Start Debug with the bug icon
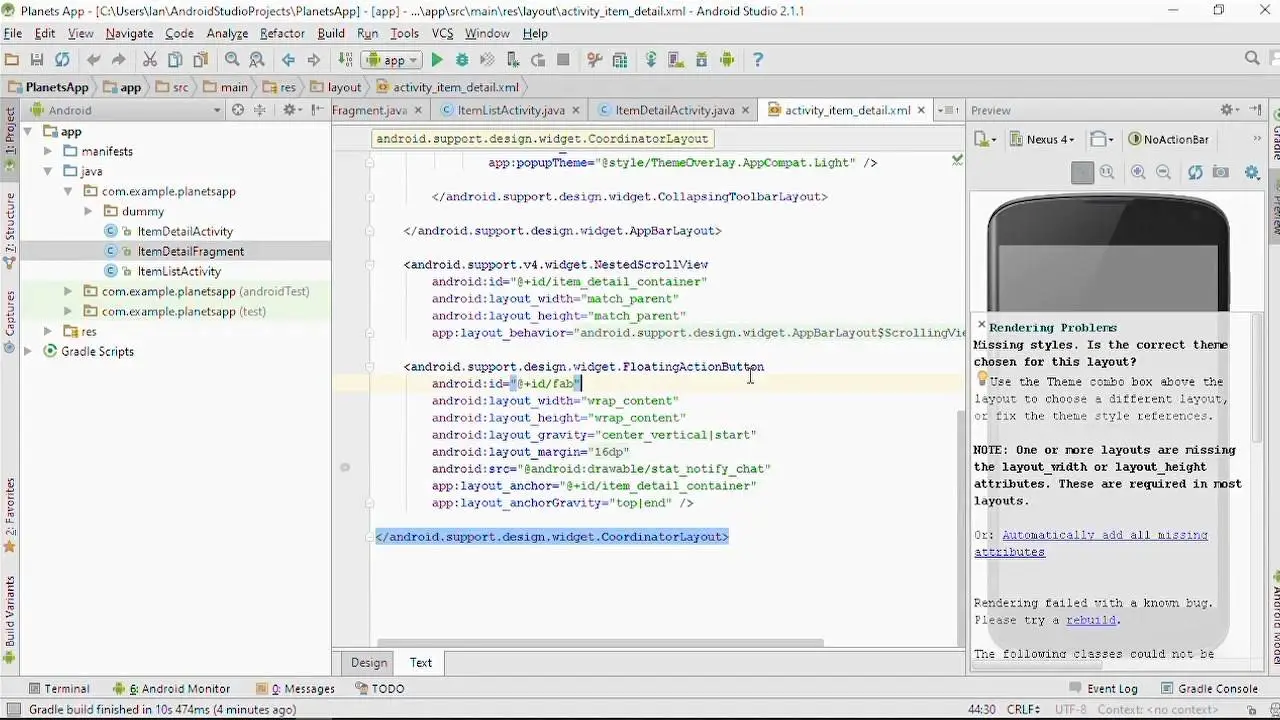Screen dimensions: 1280x720 [462, 60]
